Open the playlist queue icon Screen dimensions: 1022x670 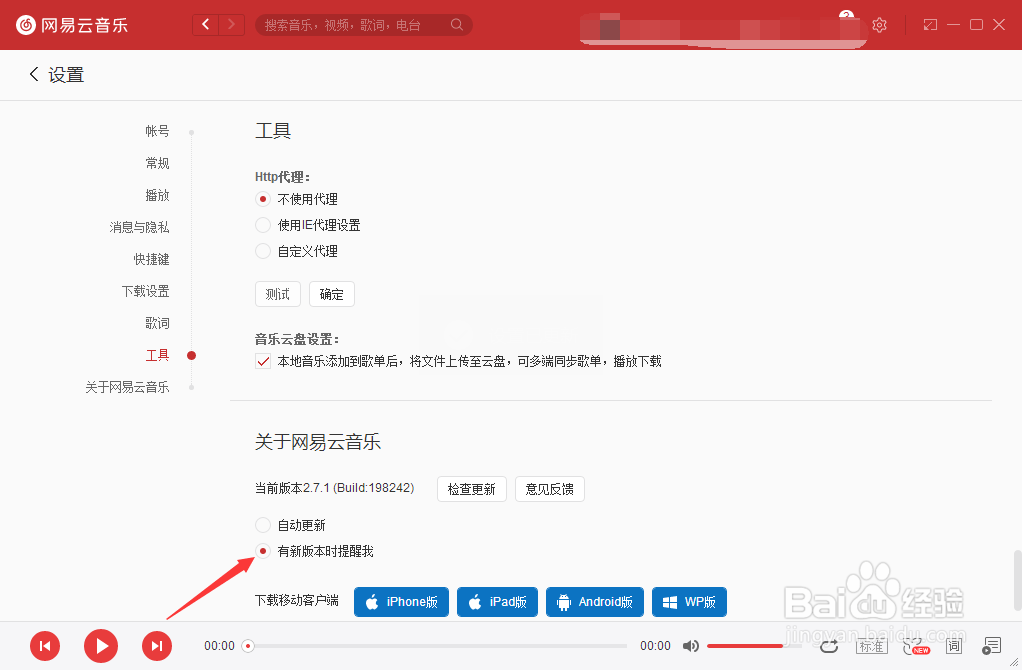tap(991, 646)
